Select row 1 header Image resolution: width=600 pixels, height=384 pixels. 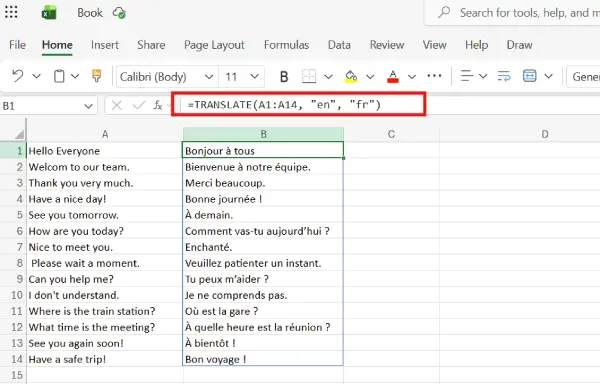[x=13, y=150]
